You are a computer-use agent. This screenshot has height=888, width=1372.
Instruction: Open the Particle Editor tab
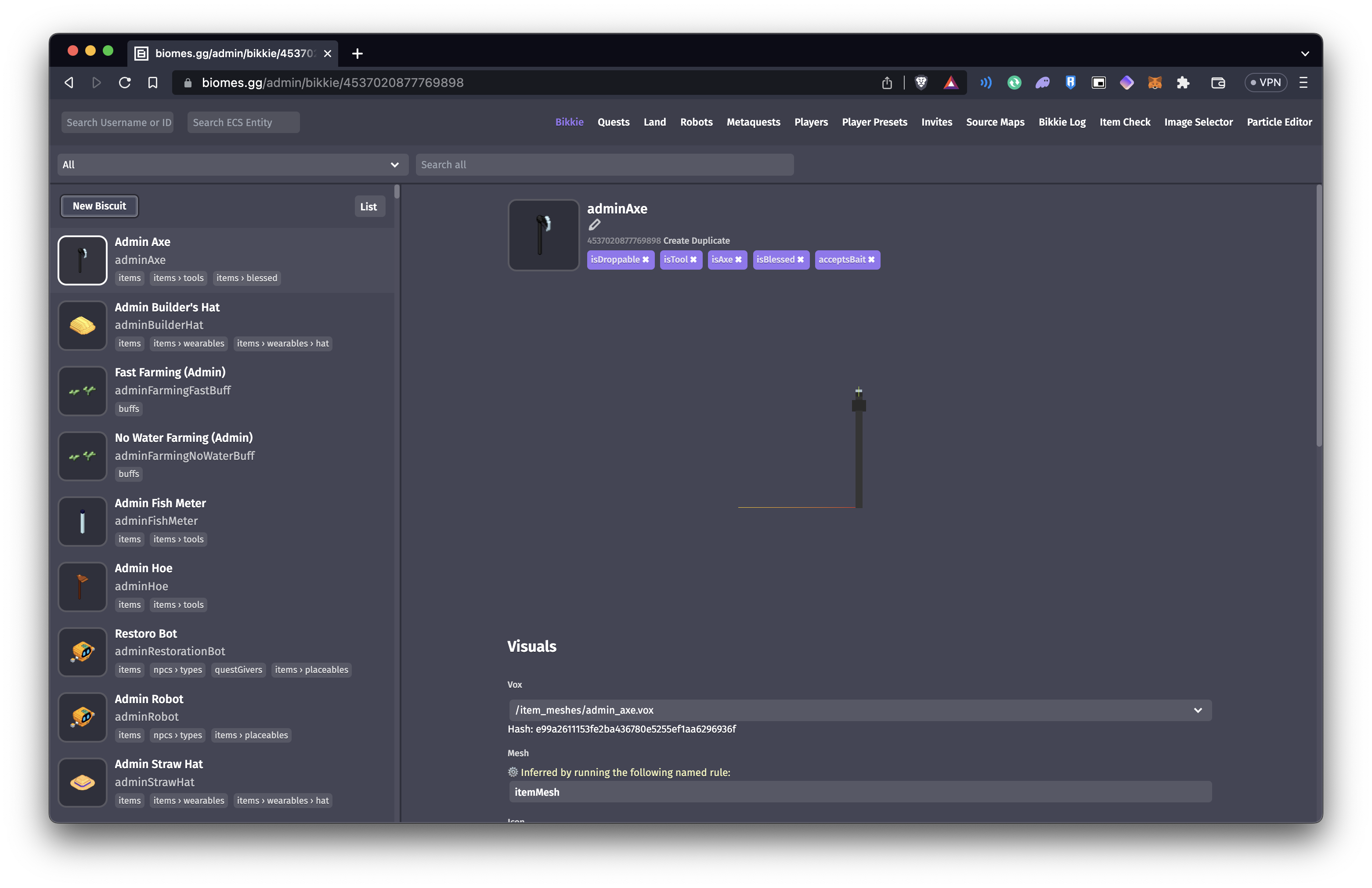tap(1278, 122)
